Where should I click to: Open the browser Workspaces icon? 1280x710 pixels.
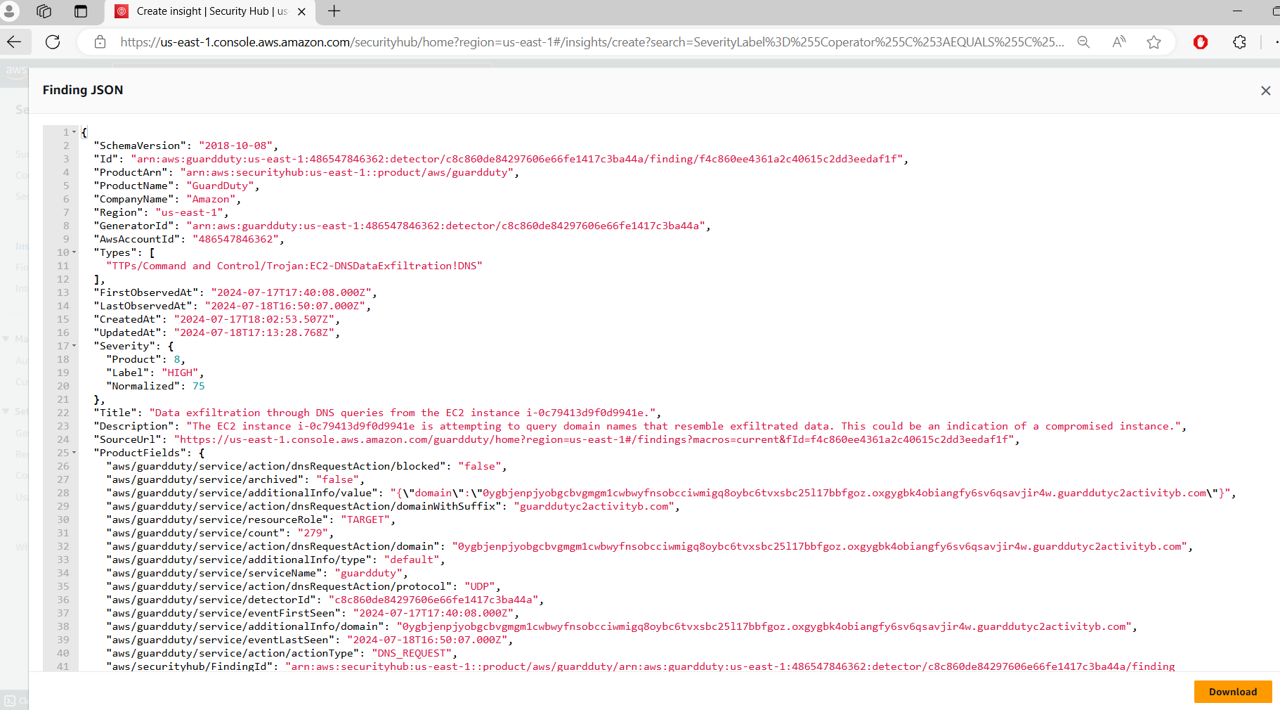pyautogui.click(x=44, y=11)
